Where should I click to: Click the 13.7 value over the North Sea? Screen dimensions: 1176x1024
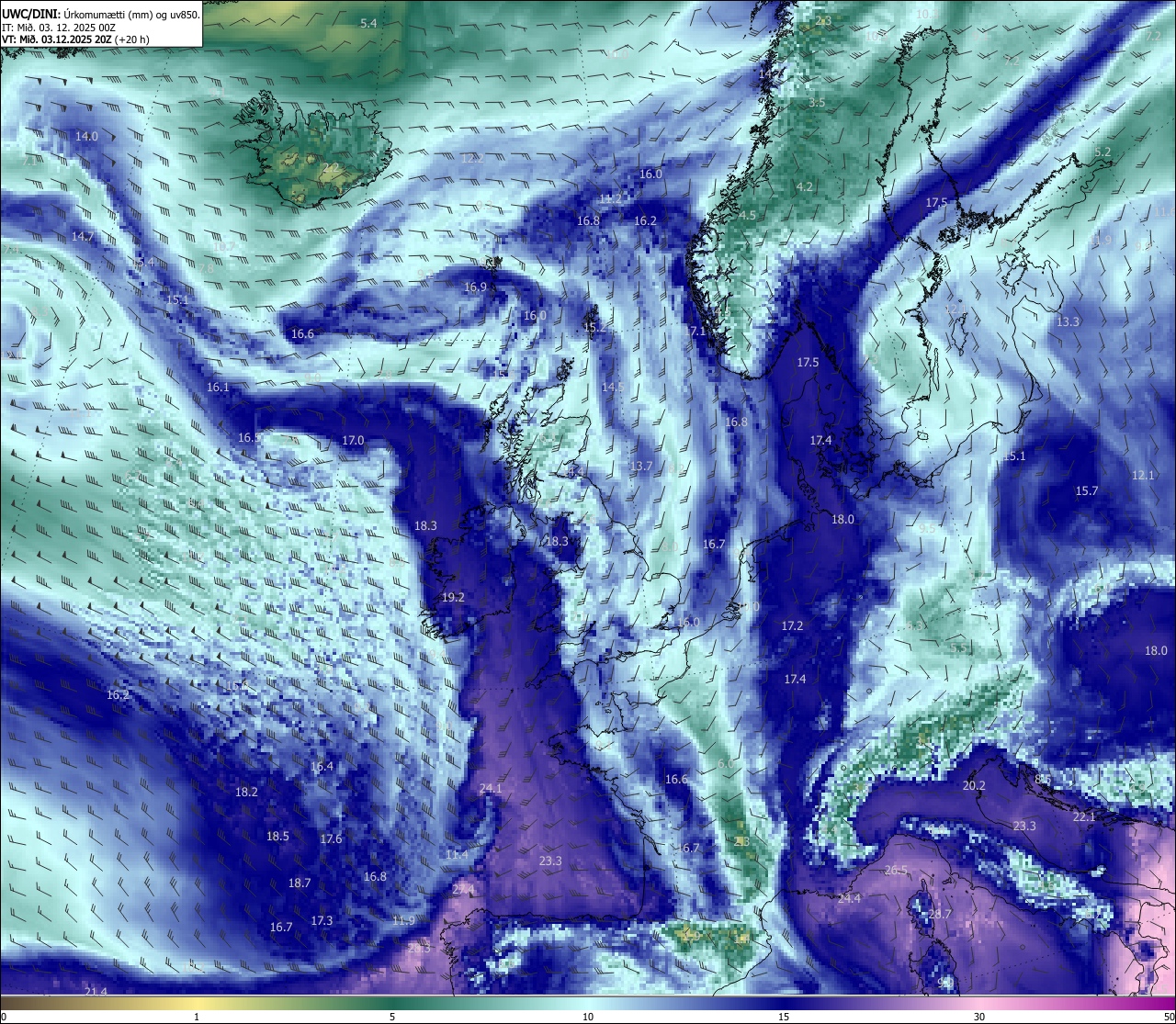click(641, 467)
